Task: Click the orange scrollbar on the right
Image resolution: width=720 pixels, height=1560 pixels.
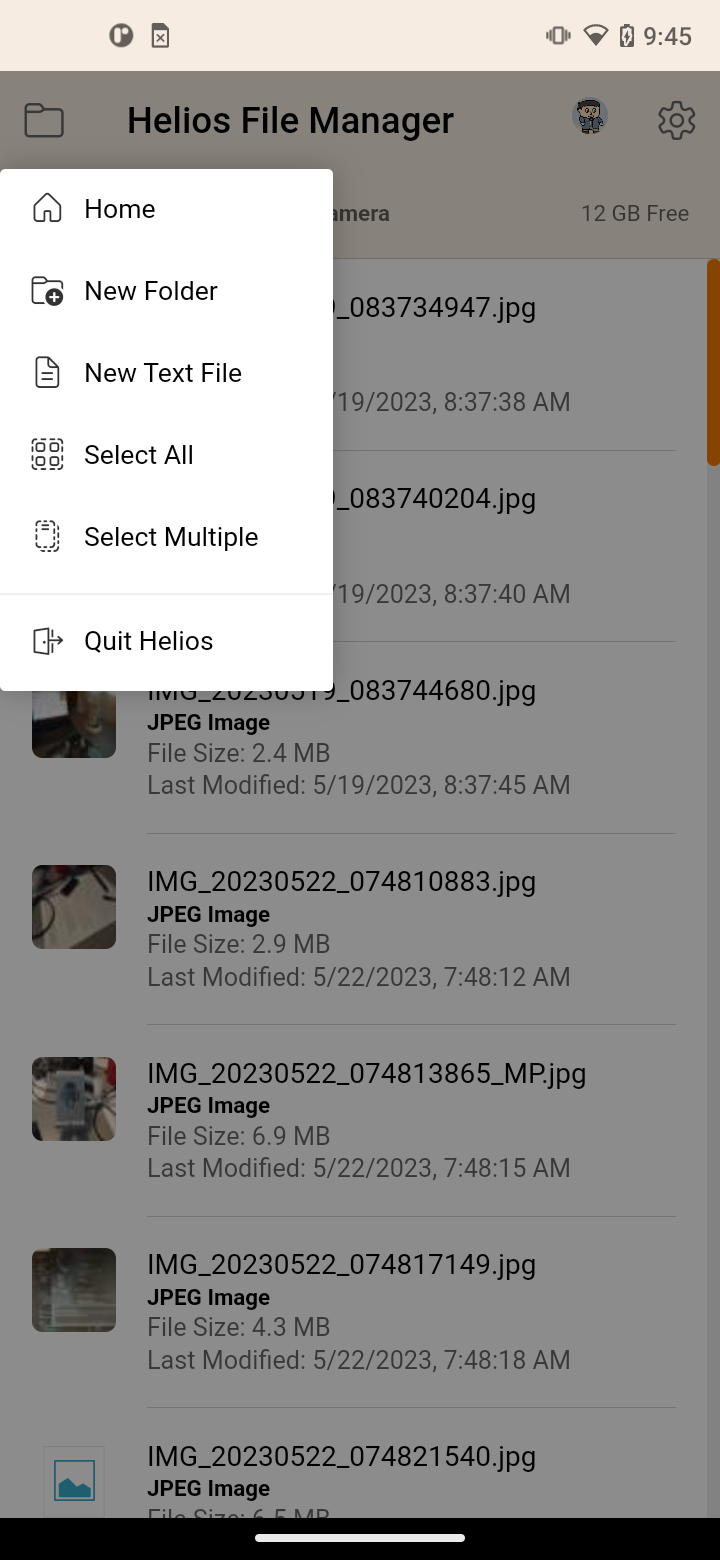Action: click(711, 360)
